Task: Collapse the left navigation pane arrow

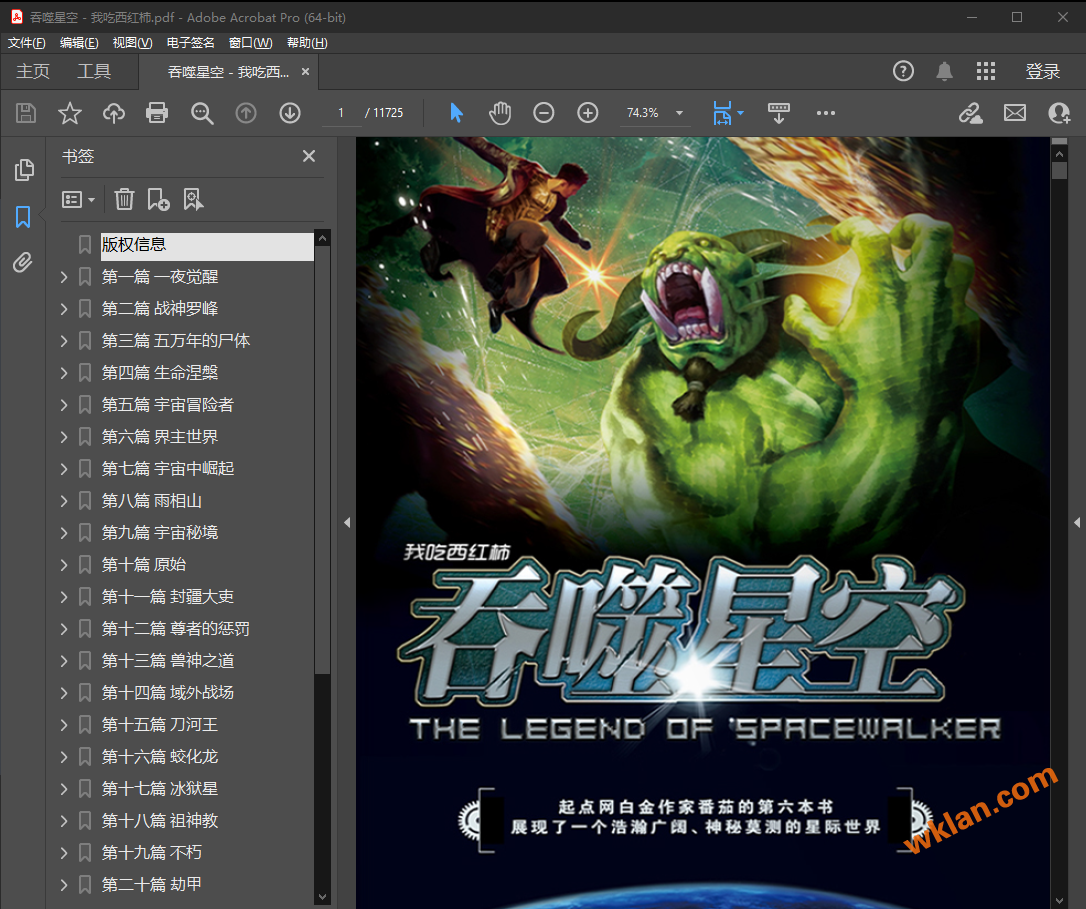Action: [347, 522]
